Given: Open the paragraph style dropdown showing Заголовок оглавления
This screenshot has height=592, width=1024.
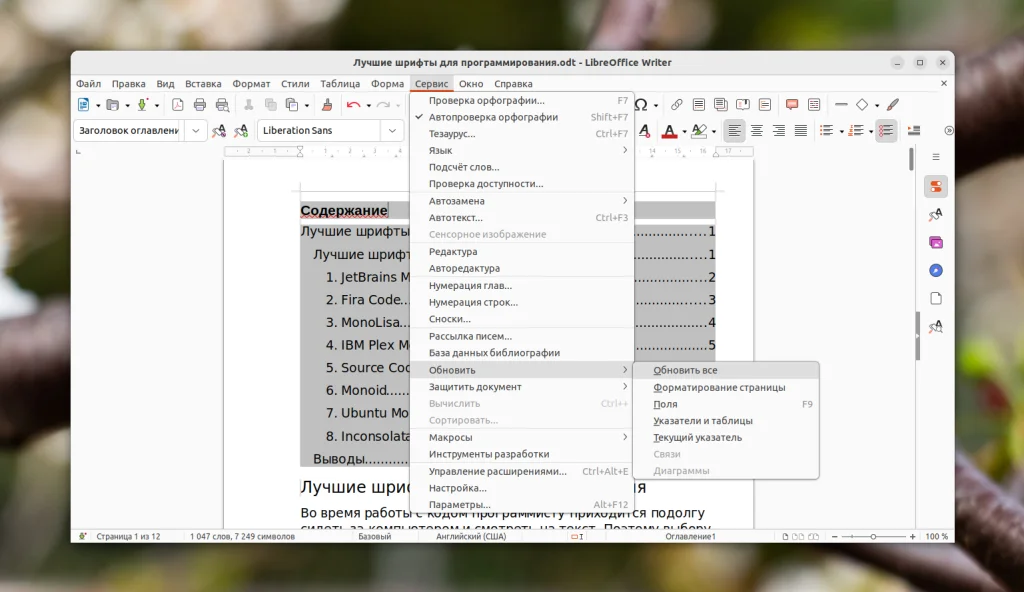Looking at the screenshot, I should point(196,130).
